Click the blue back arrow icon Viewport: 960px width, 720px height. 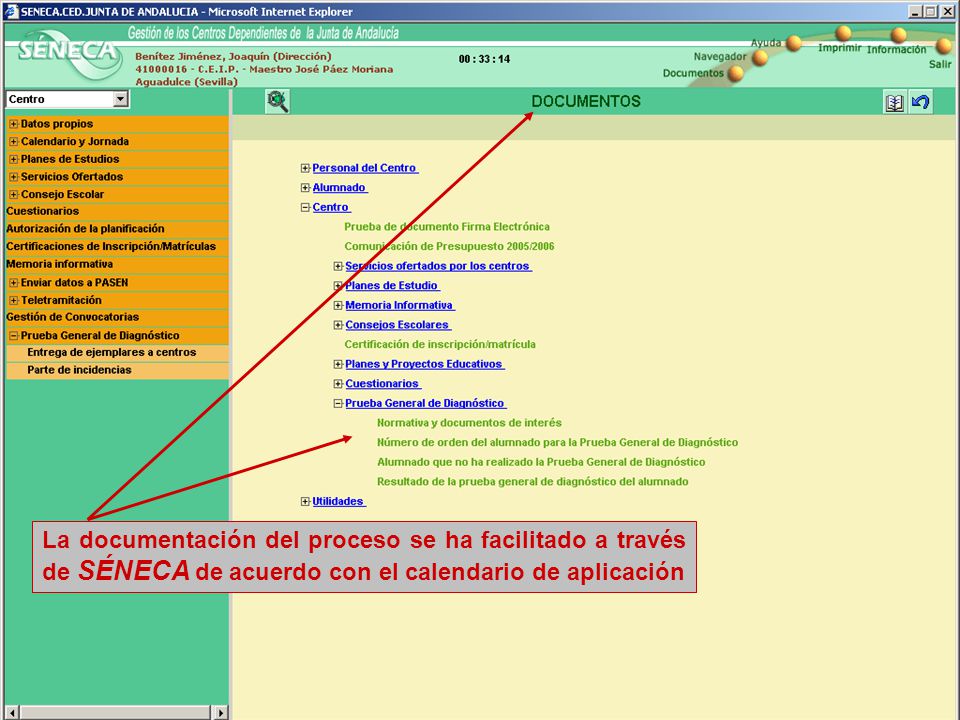[920, 102]
